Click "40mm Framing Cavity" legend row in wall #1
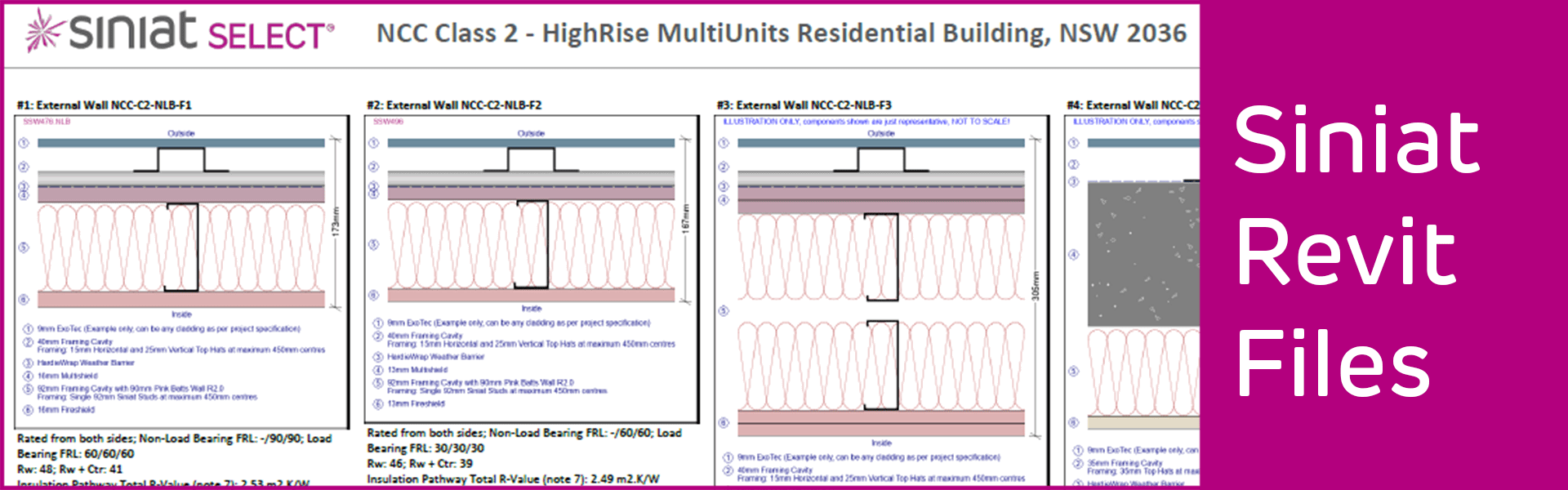1568x490 pixels. (x=174, y=346)
